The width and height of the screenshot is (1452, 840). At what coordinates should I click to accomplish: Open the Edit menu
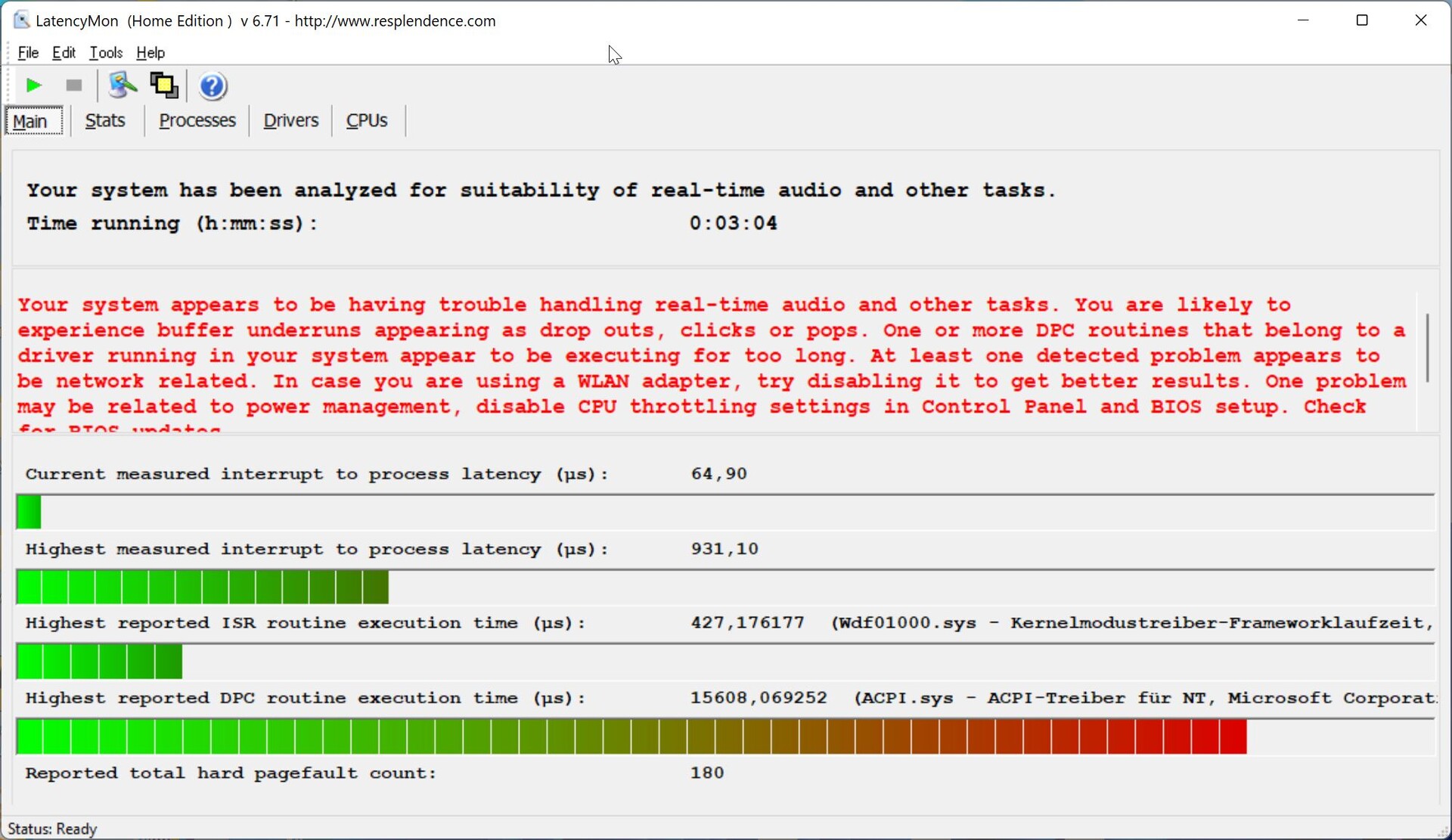pyautogui.click(x=64, y=53)
